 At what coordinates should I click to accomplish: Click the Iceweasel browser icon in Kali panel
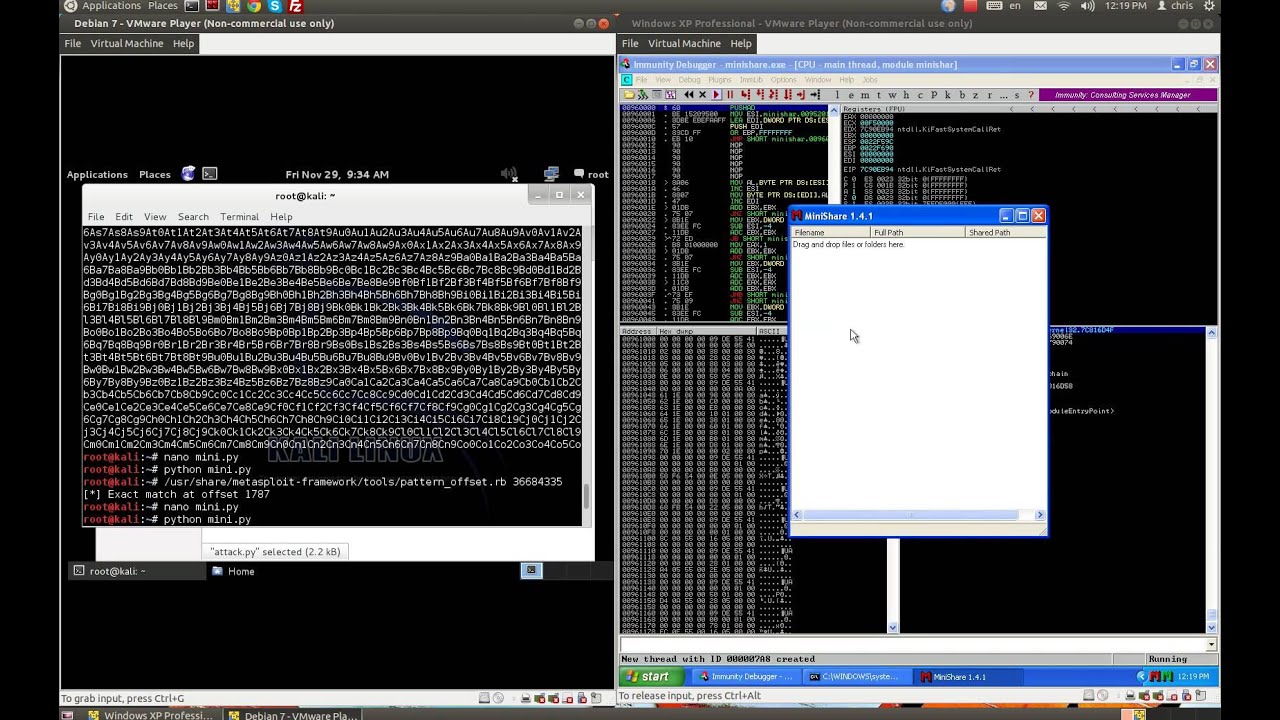(x=188, y=174)
